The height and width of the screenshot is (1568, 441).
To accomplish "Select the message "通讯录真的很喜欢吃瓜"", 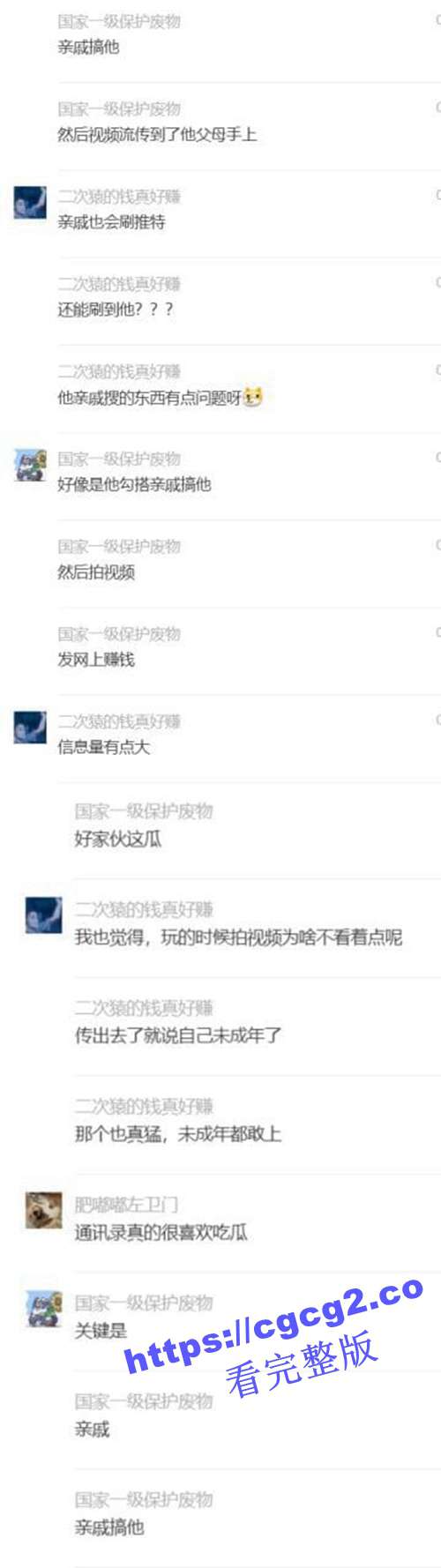I will point(161,1233).
